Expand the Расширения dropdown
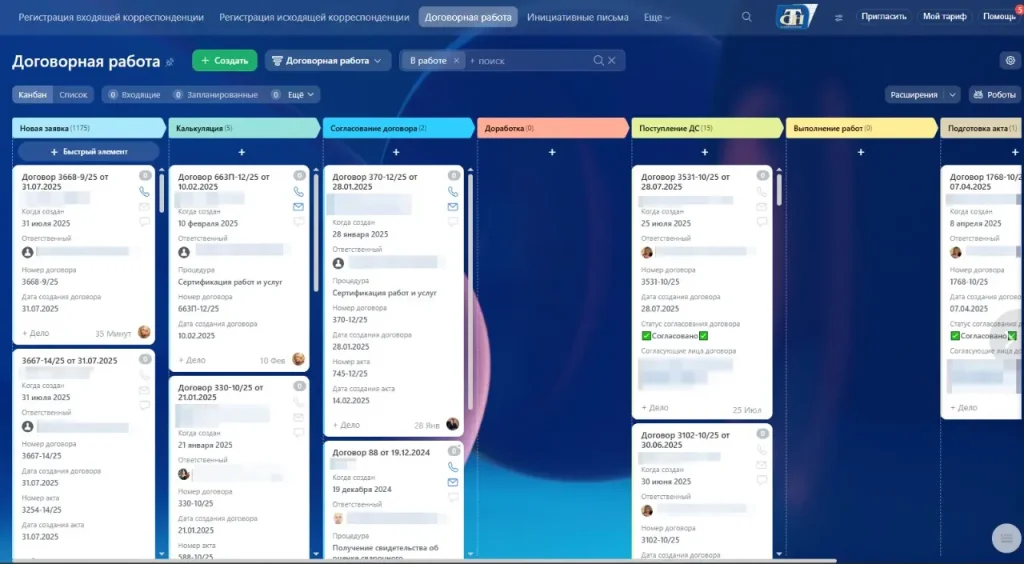 coord(921,95)
